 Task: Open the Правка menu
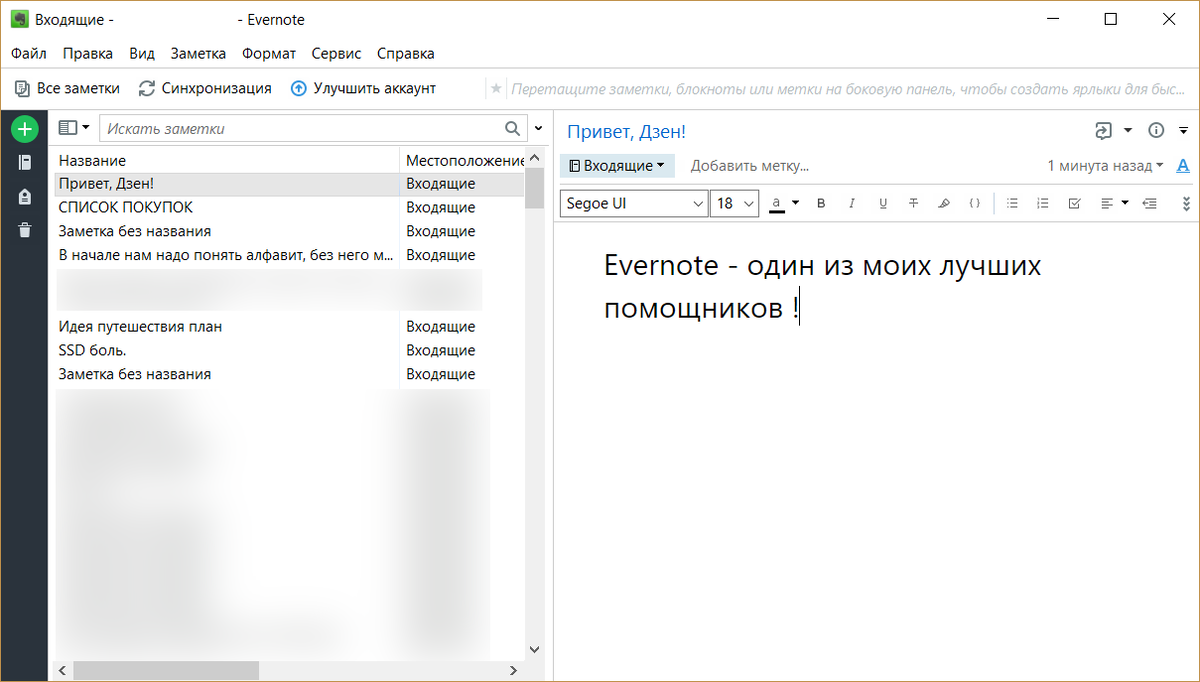point(88,54)
